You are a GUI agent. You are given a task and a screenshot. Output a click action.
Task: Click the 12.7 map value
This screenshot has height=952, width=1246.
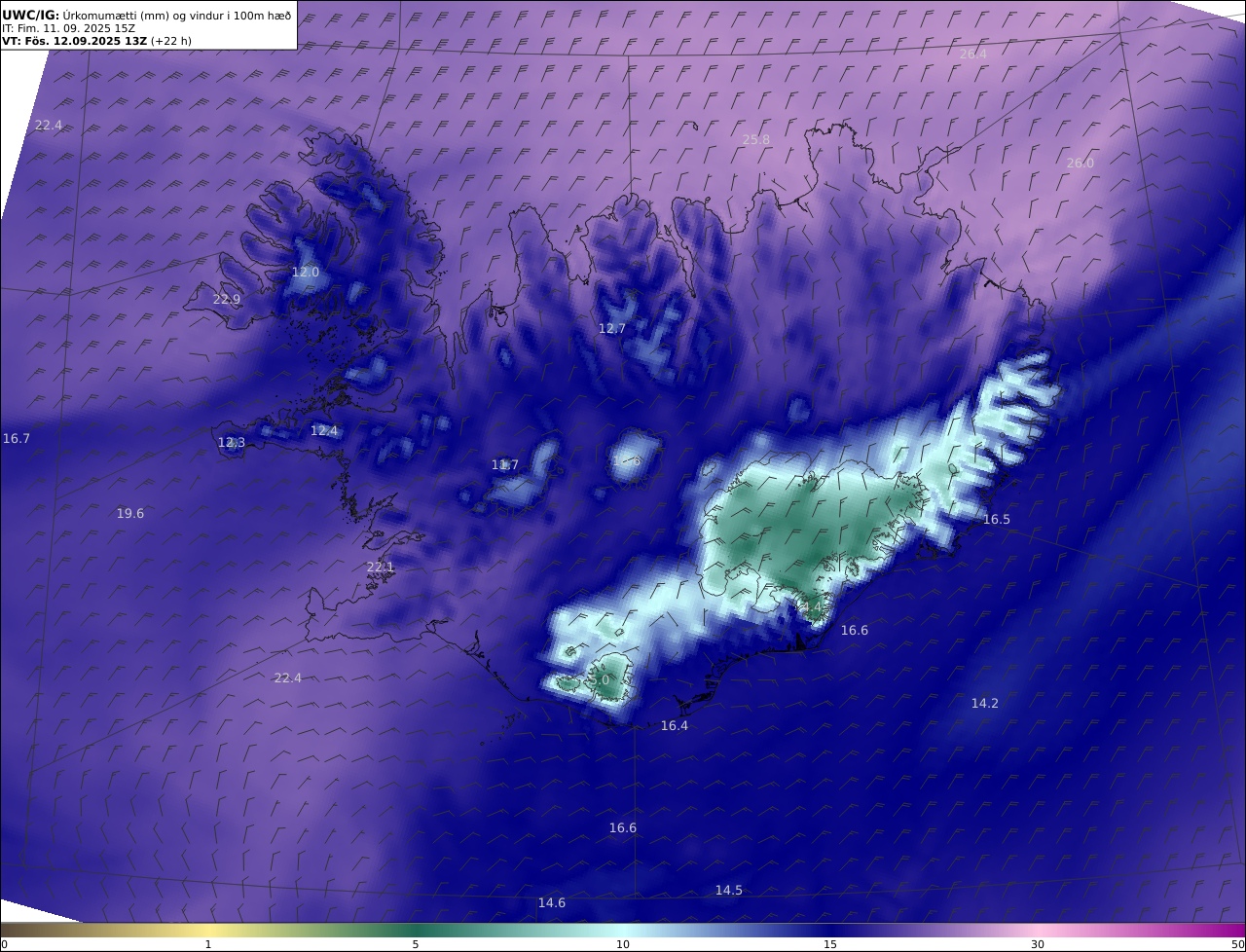(x=611, y=328)
